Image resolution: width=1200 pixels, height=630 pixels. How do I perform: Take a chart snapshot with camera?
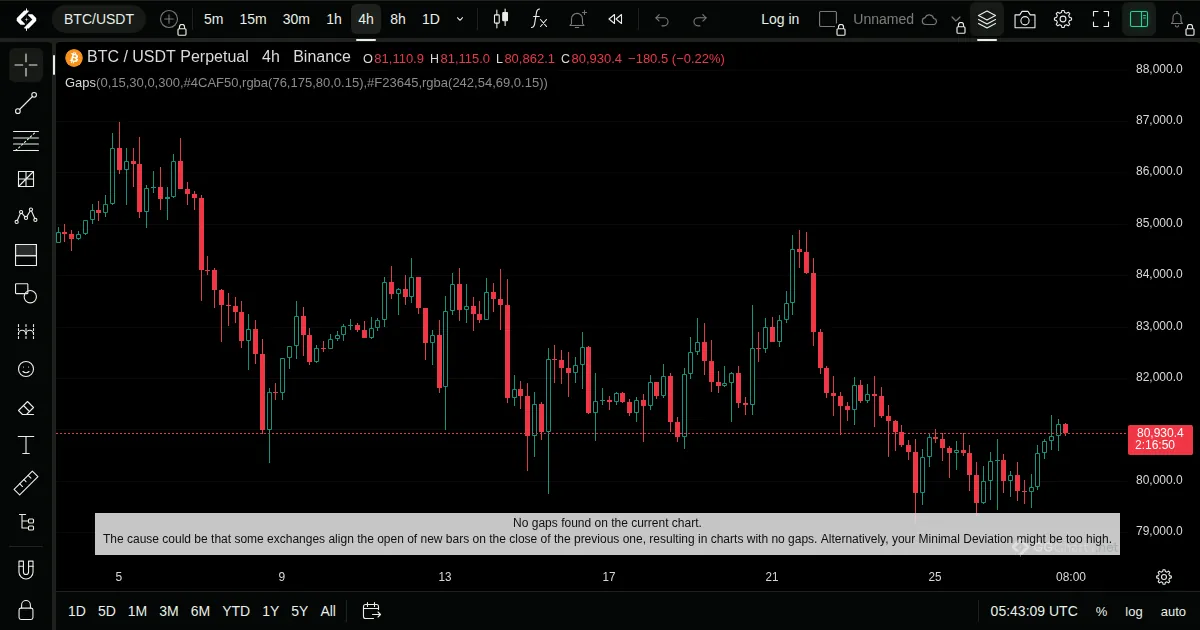click(1025, 19)
